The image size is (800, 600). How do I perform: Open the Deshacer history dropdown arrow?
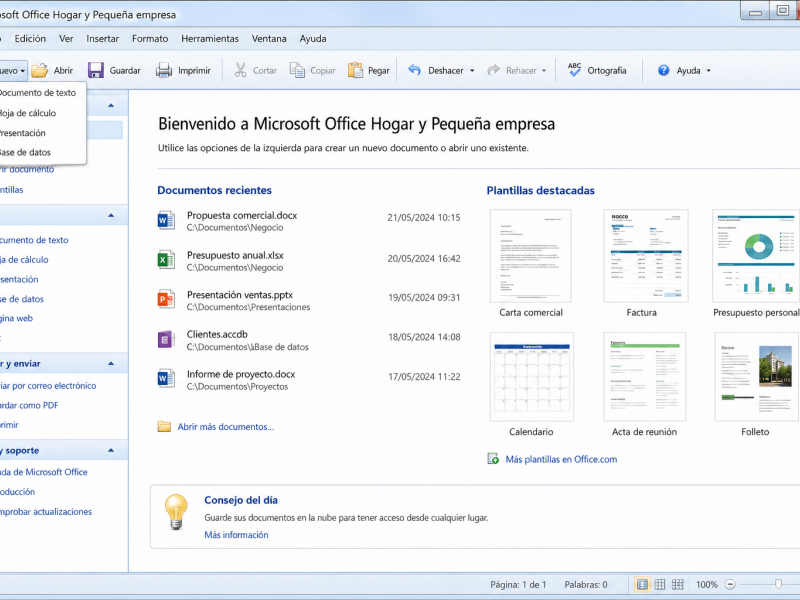(472, 71)
